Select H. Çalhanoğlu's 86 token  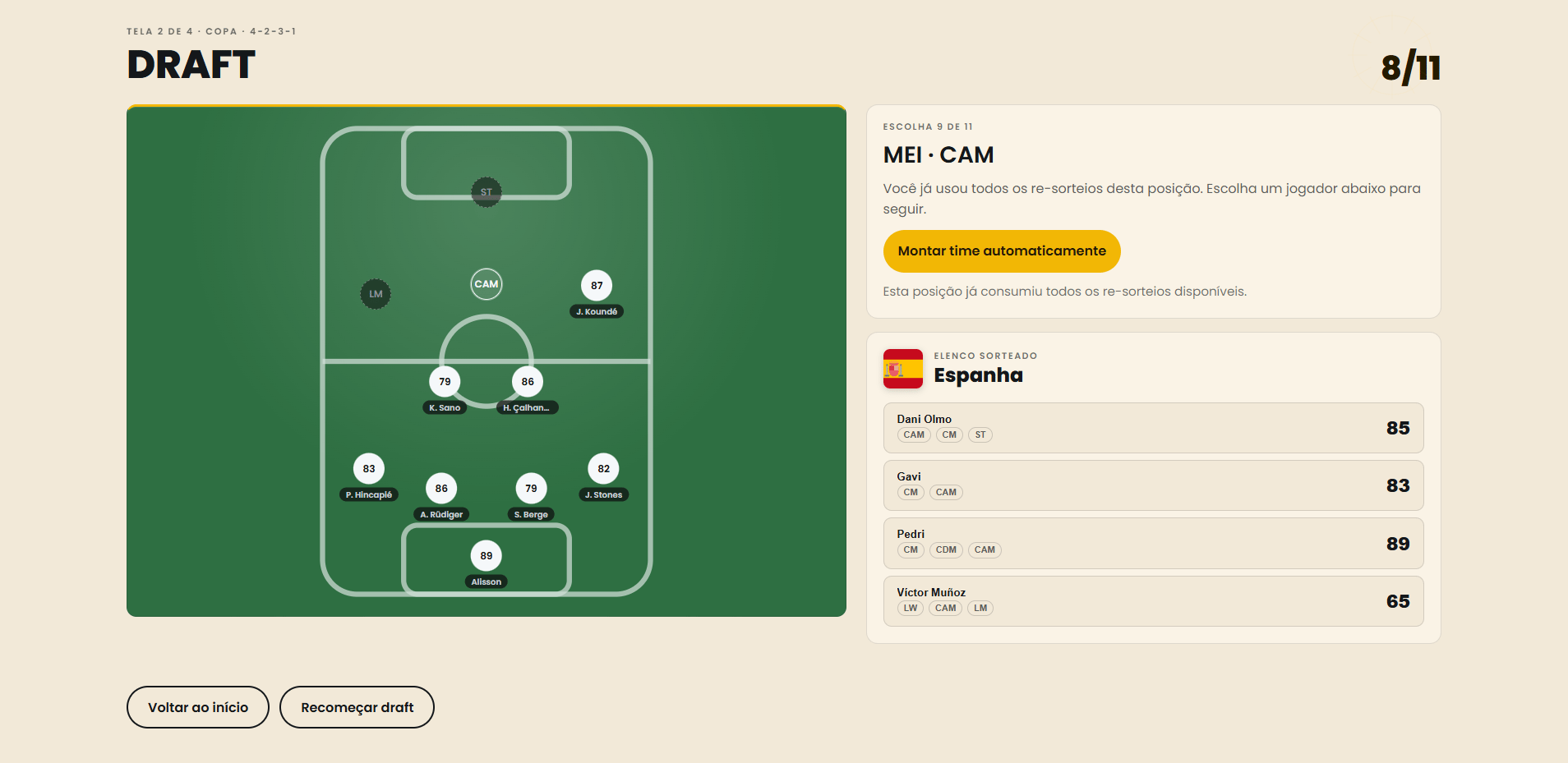[x=528, y=382]
